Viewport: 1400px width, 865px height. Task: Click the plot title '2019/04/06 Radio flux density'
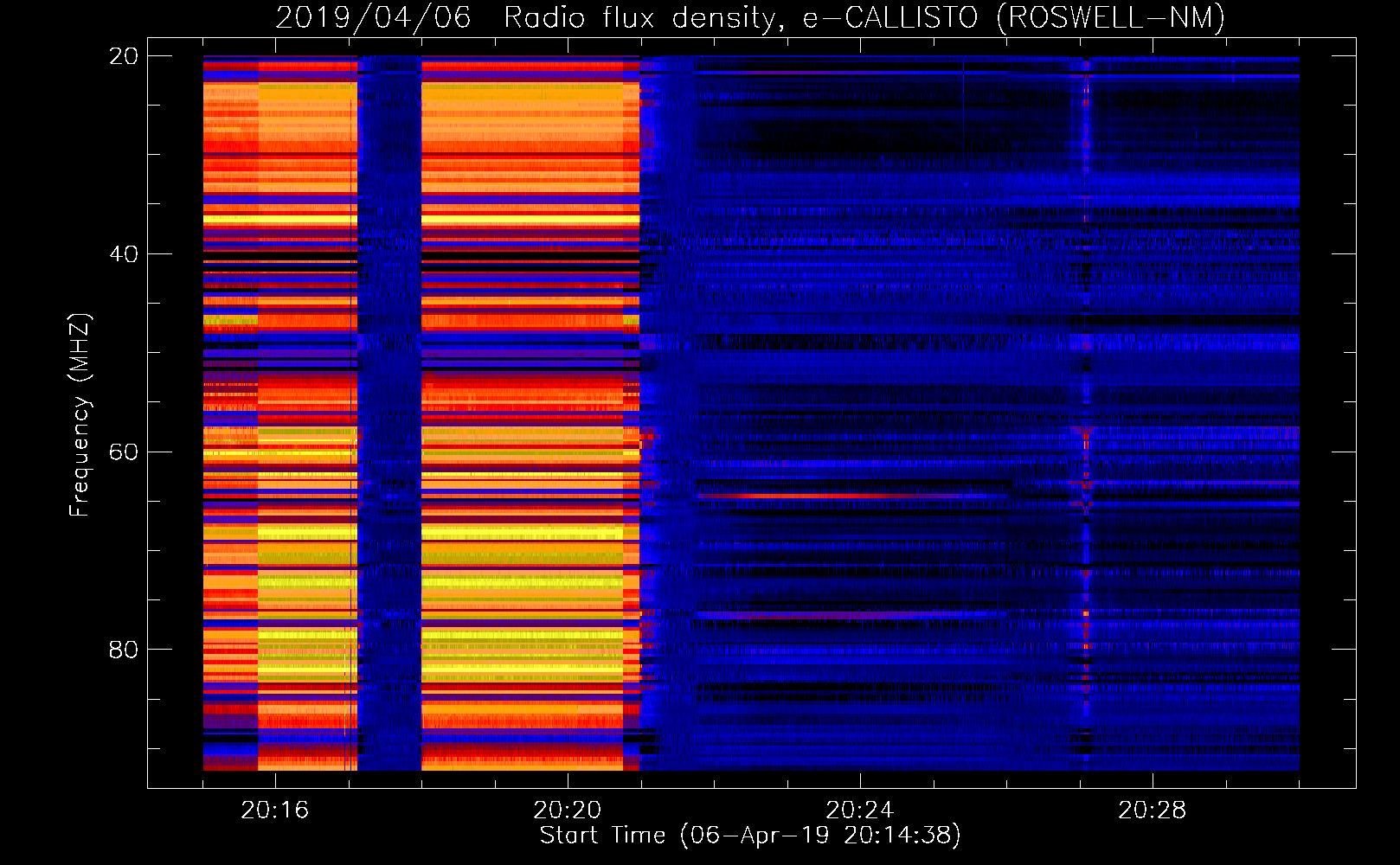pyautogui.click(x=530, y=17)
